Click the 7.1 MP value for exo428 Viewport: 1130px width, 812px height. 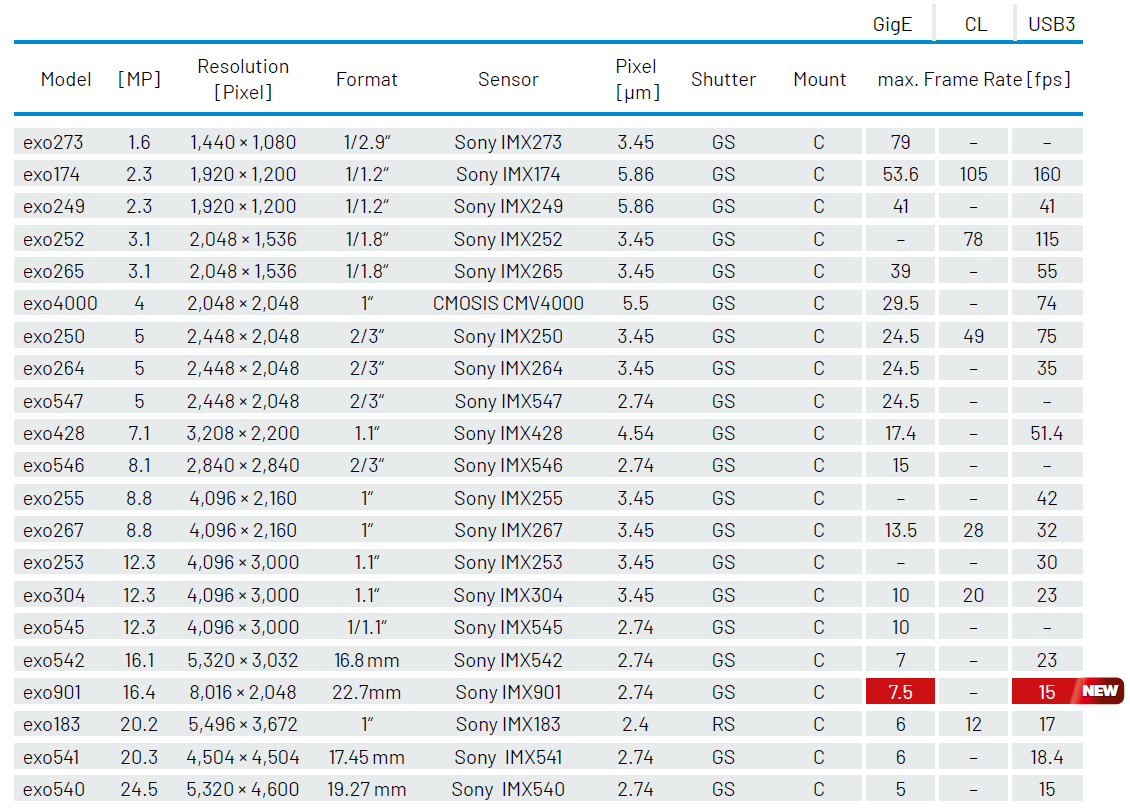click(139, 433)
